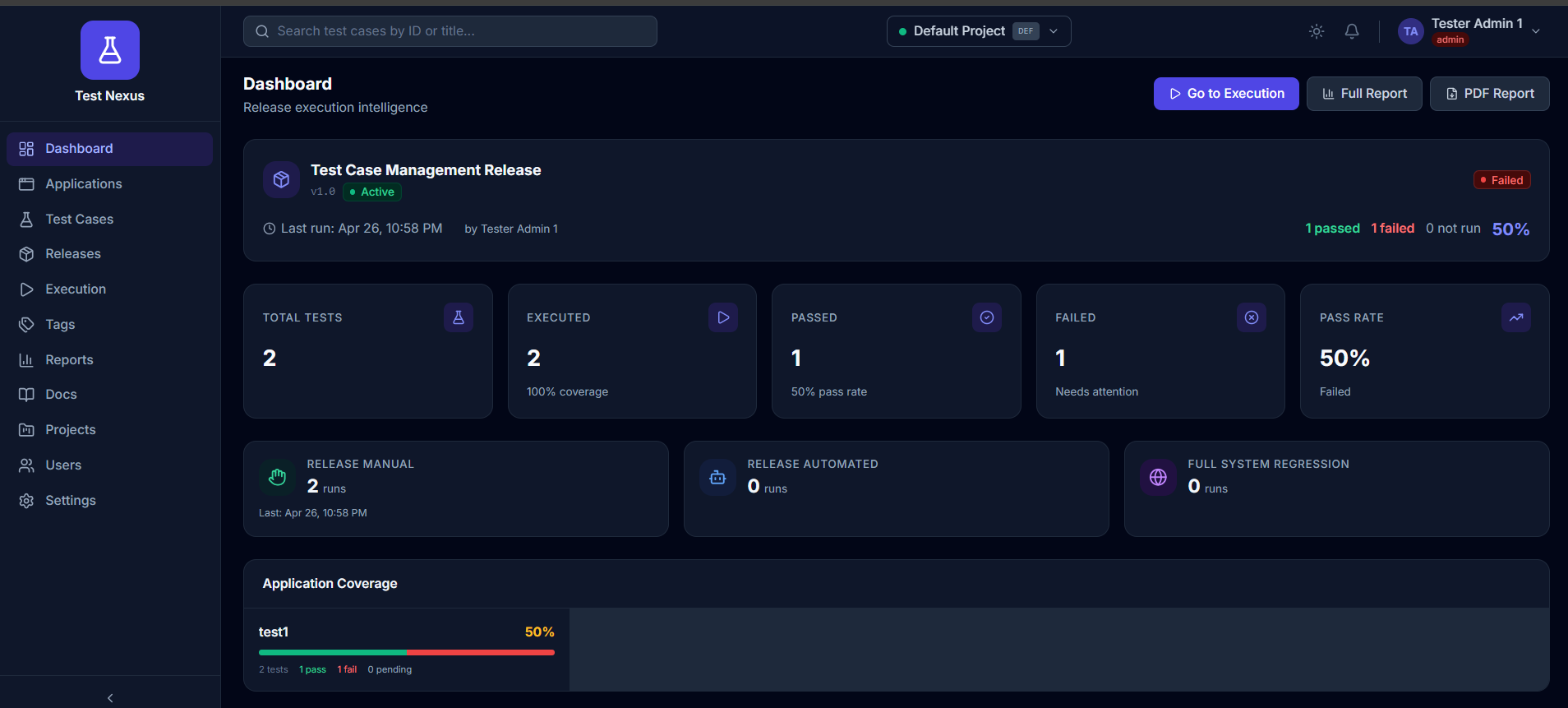Open the Users sidebar item
The image size is (1568, 708).
(x=109, y=465)
